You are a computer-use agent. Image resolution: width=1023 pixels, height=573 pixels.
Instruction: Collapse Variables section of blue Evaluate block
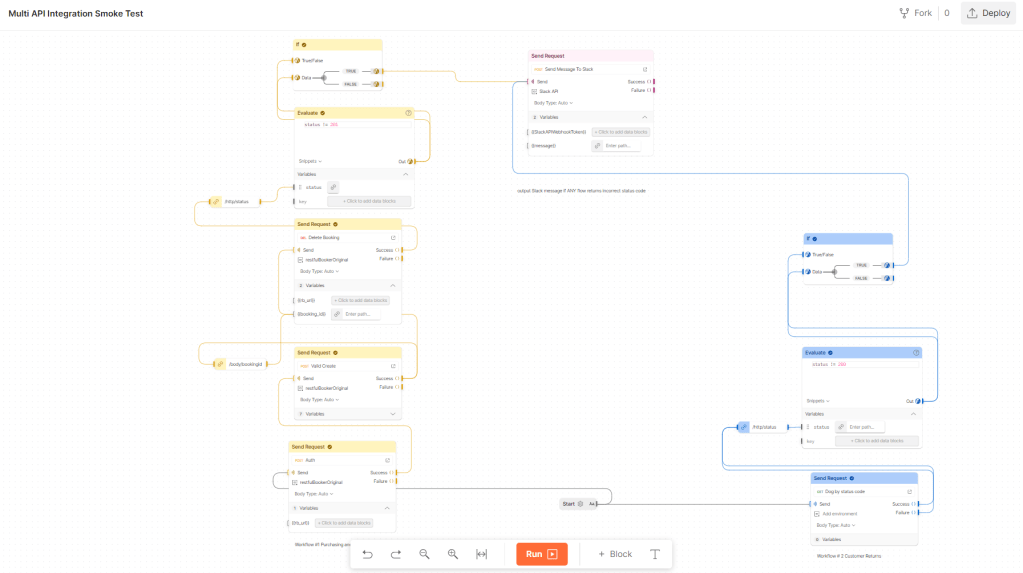pyautogui.click(x=913, y=414)
